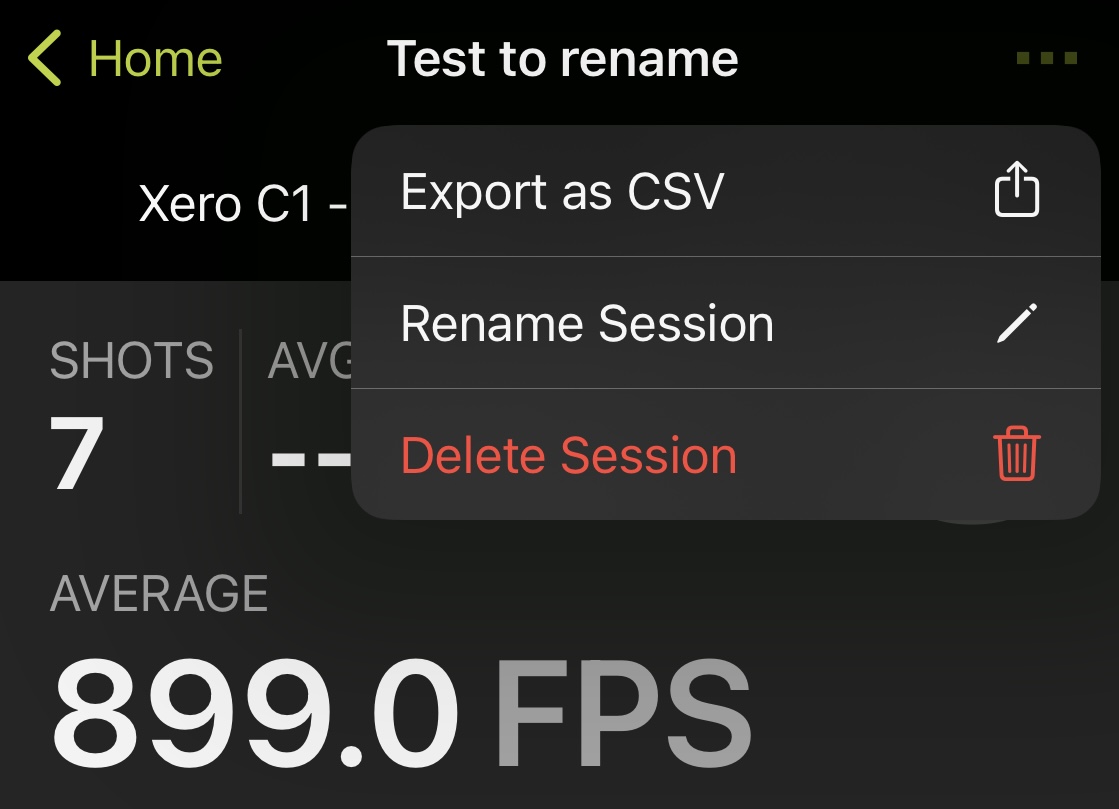Choose the Rename Session option
Image resolution: width=1119 pixels, height=809 pixels.
coord(726,323)
